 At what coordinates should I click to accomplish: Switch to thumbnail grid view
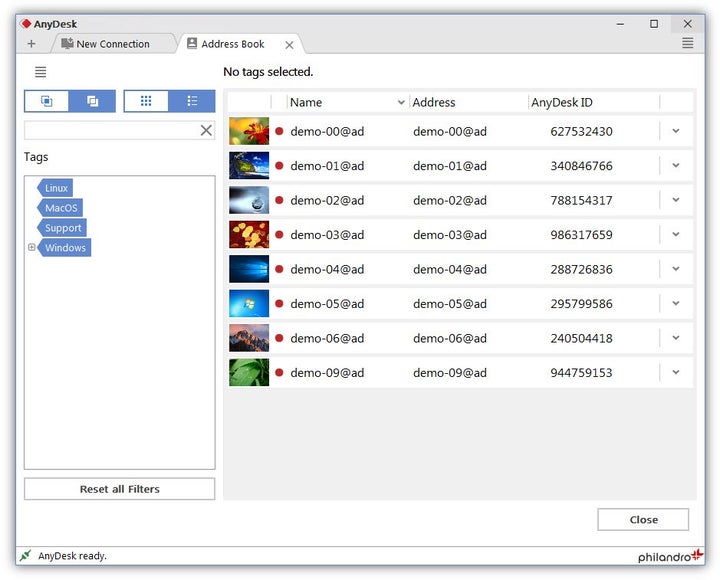(146, 101)
